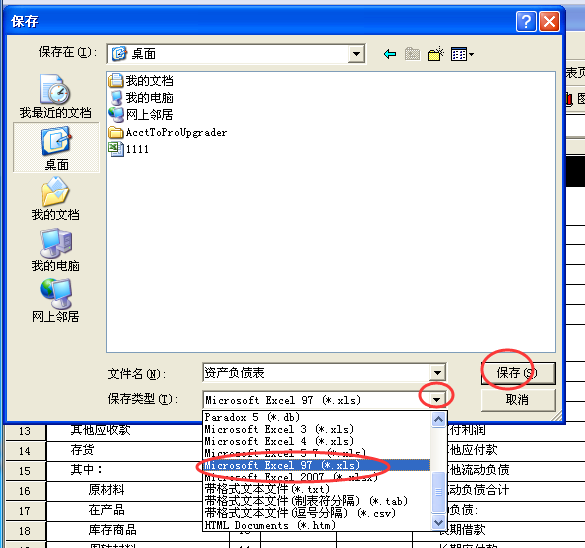The height and width of the screenshot is (548, 585).
Task: Select the AcctToProUpgrader folder
Action: point(168,132)
